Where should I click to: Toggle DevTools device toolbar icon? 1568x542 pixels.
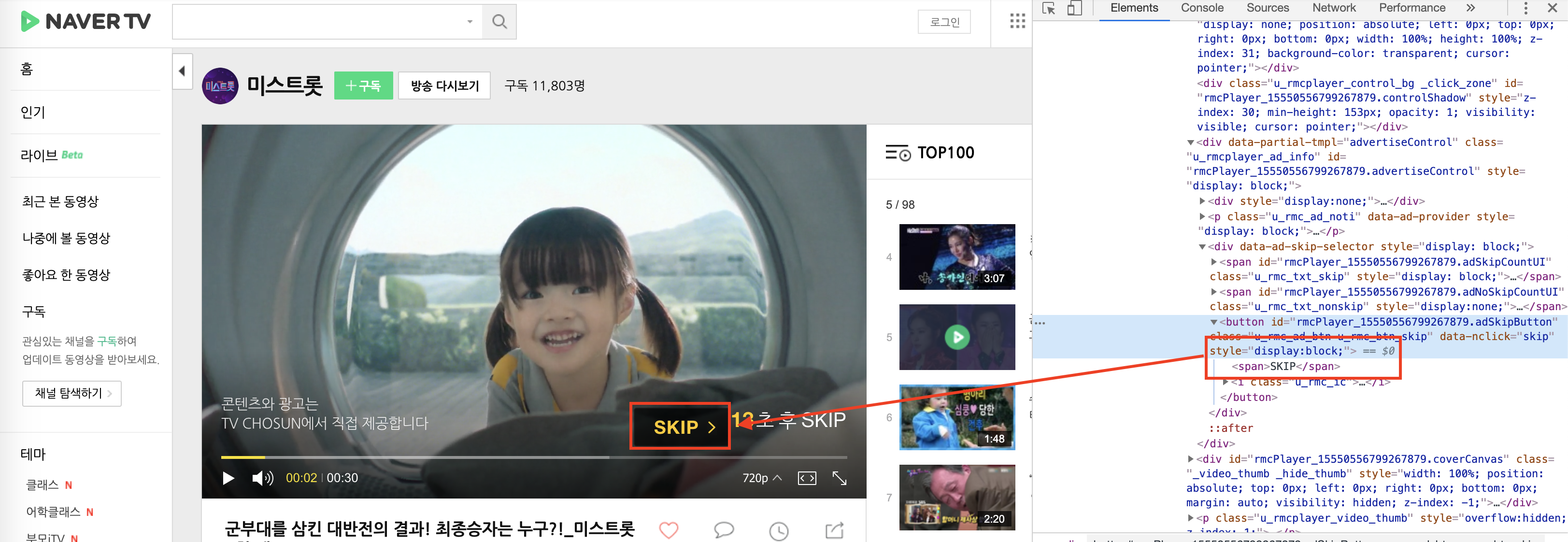click(x=1074, y=9)
